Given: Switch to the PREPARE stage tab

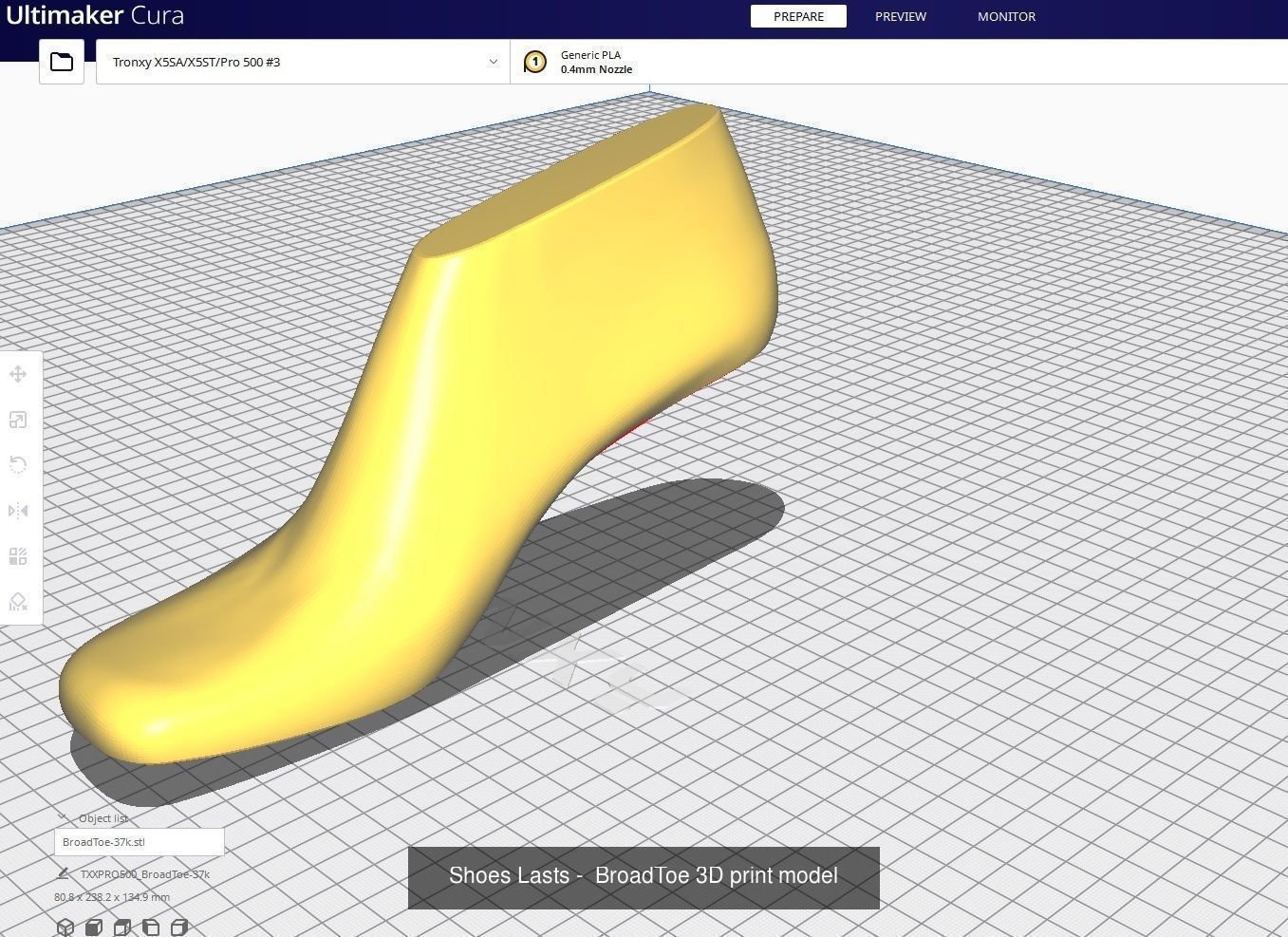Looking at the screenshot, I should [798, 16].
